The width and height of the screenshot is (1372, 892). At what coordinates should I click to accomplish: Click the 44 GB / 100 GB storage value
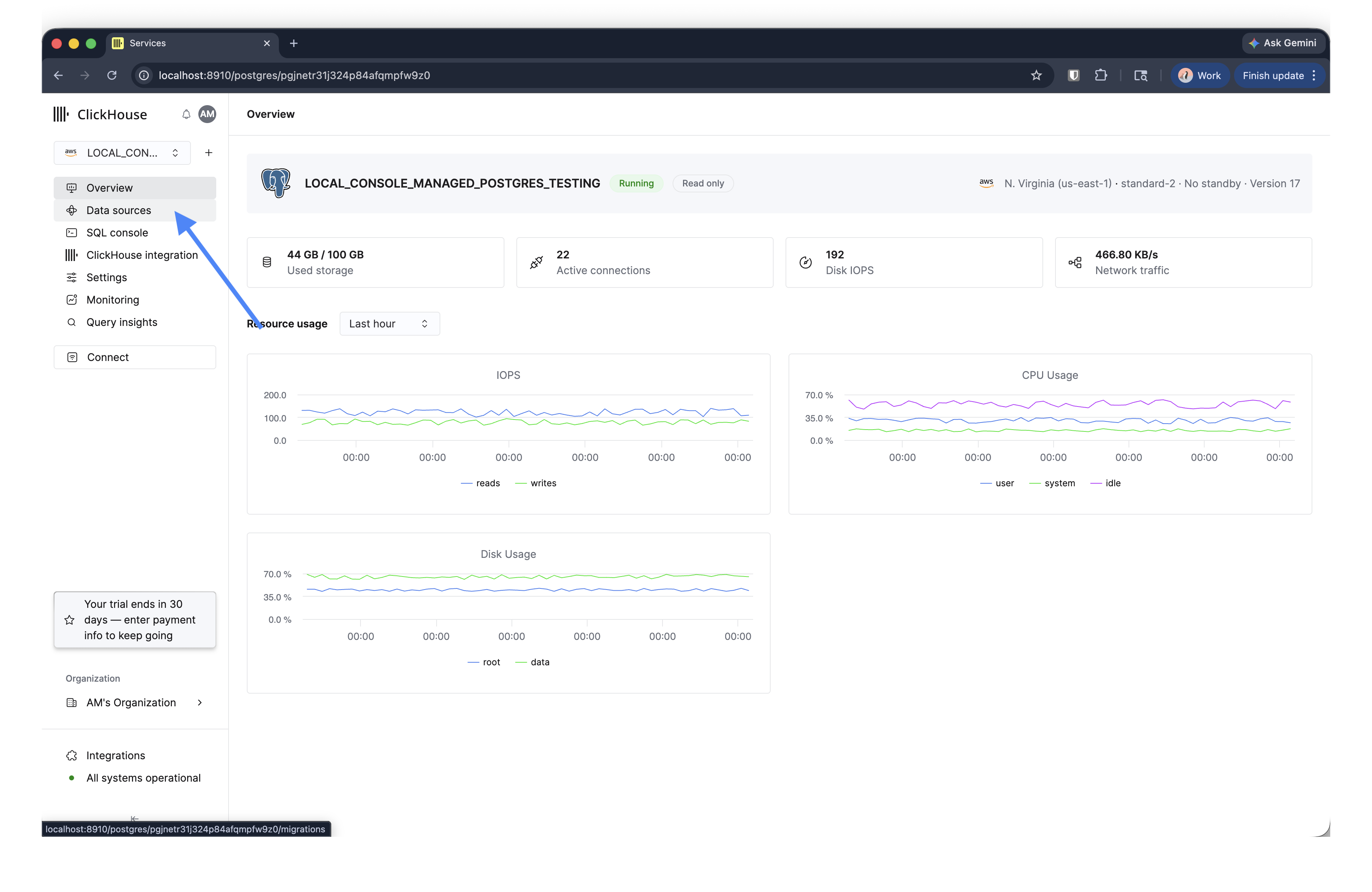coord(326,255)
